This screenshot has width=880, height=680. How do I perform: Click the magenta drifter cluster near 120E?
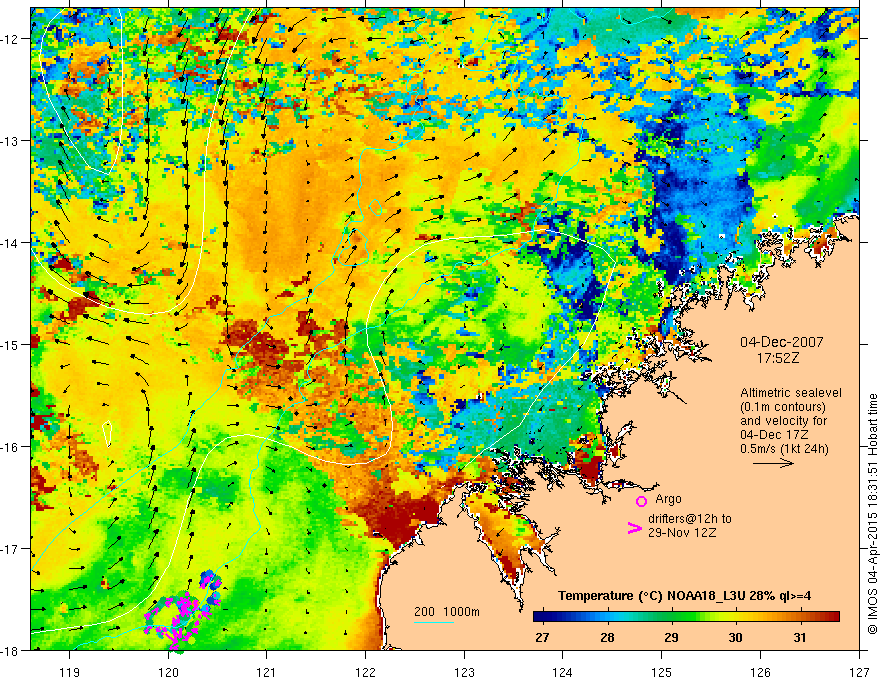[182, 614]
